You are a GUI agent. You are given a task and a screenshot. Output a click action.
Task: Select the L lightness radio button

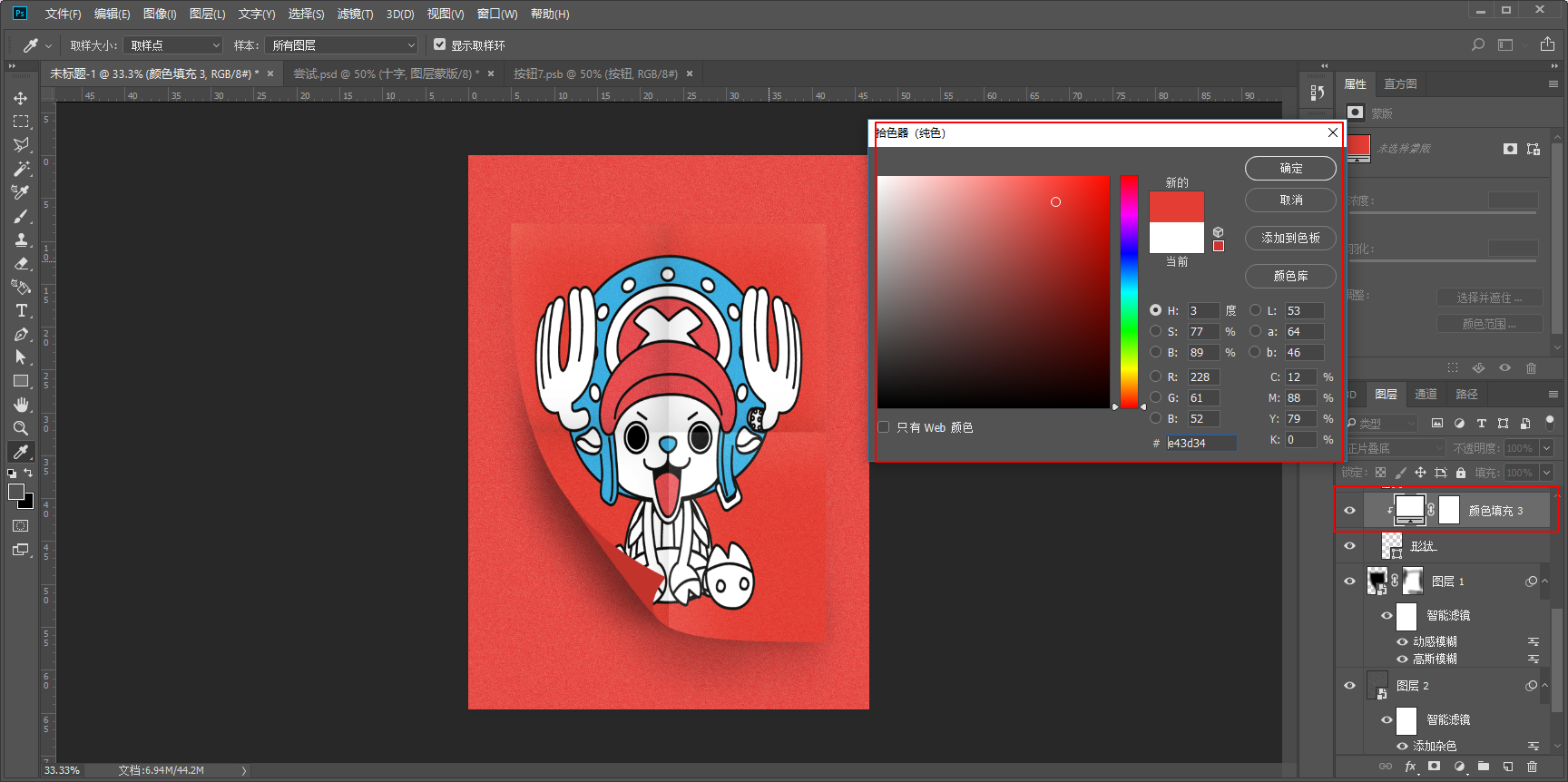[x=1256, y=310]
